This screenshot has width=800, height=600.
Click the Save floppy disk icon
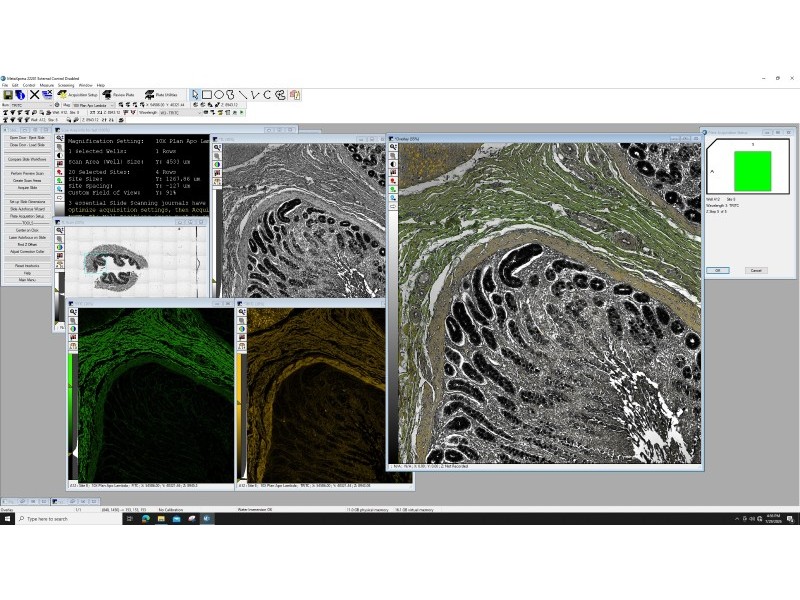[x=8, y=95]
